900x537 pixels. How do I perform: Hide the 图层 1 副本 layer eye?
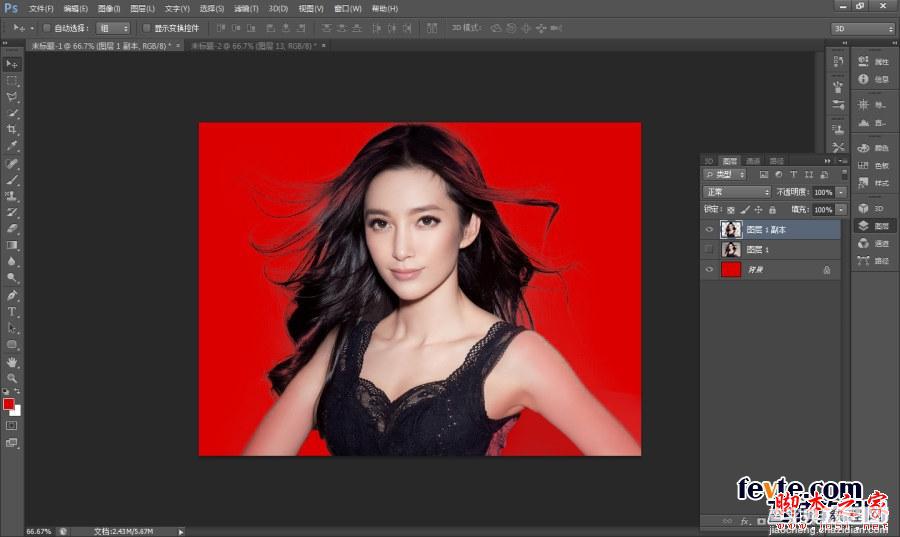point(709,229)
